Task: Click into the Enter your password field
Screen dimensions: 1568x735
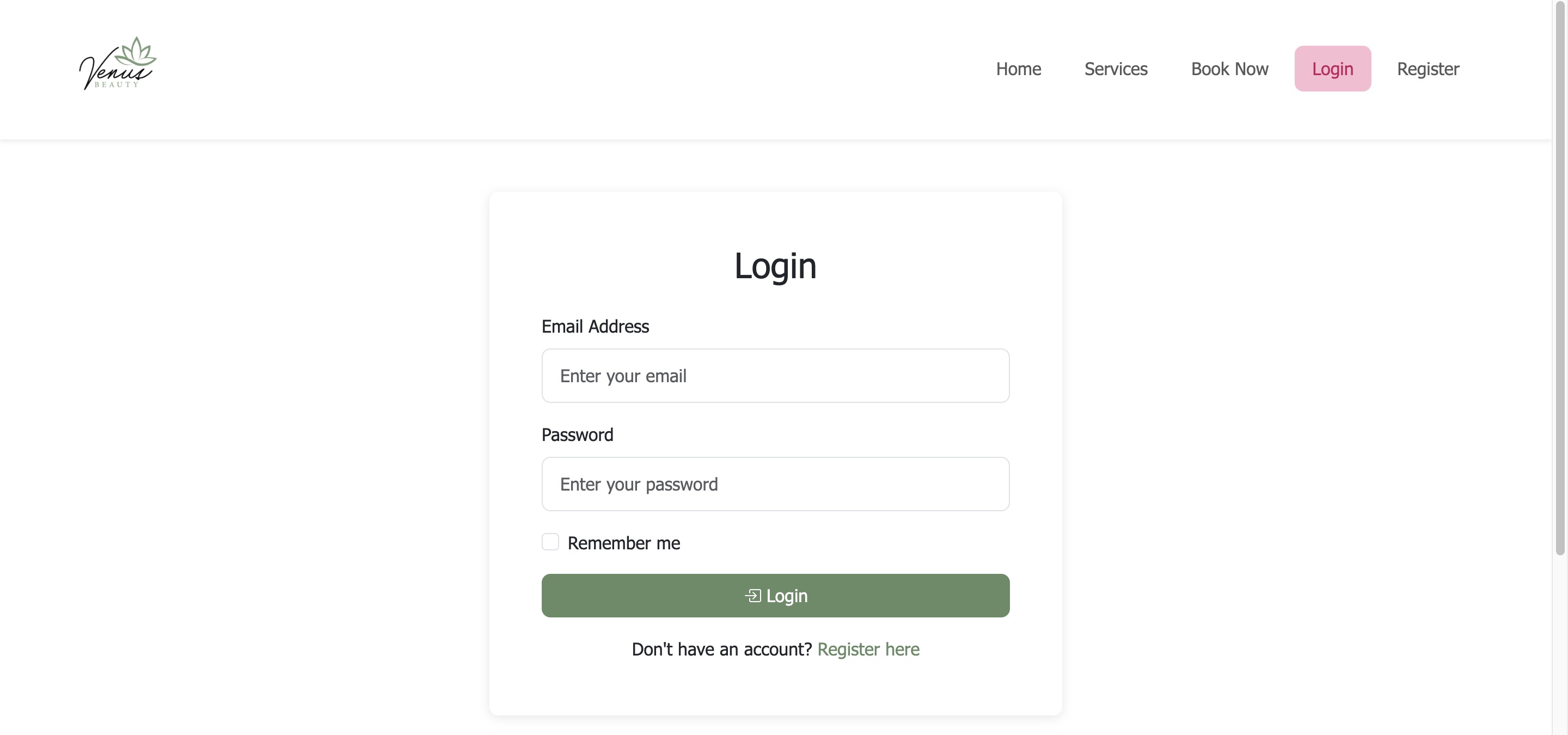Action: [x=775, y=485]
